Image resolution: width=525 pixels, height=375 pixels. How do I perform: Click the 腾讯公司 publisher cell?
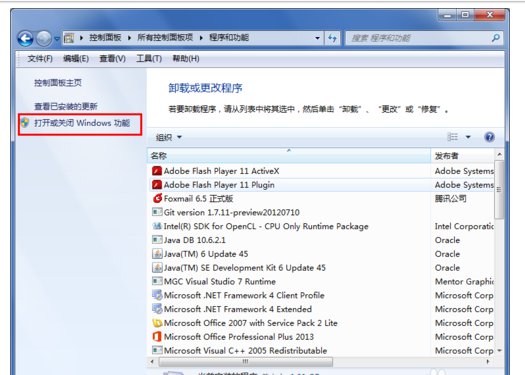(450, 199)
